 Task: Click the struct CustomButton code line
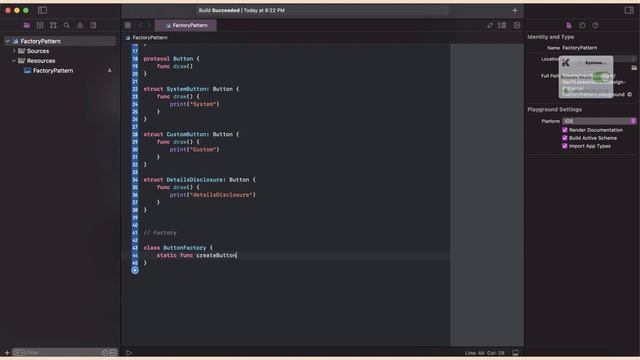tap(191, 134)
